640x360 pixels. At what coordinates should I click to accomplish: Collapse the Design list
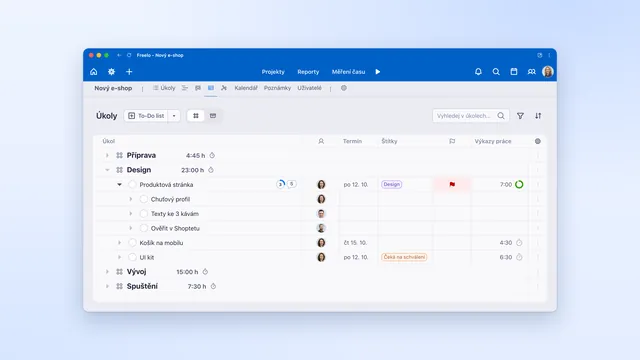point(107,170)
